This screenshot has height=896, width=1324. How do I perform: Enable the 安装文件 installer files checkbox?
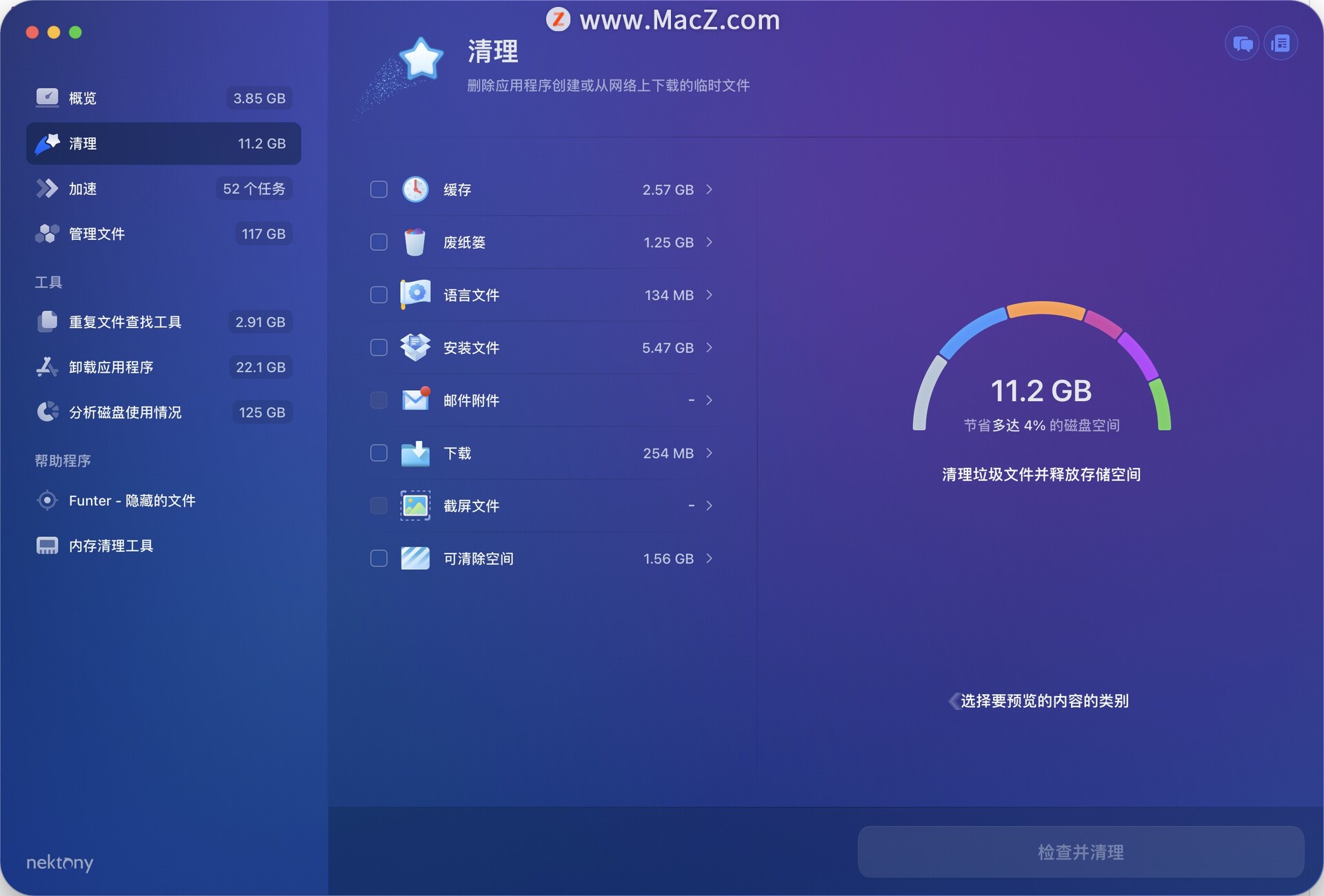(x=379, y=347)
